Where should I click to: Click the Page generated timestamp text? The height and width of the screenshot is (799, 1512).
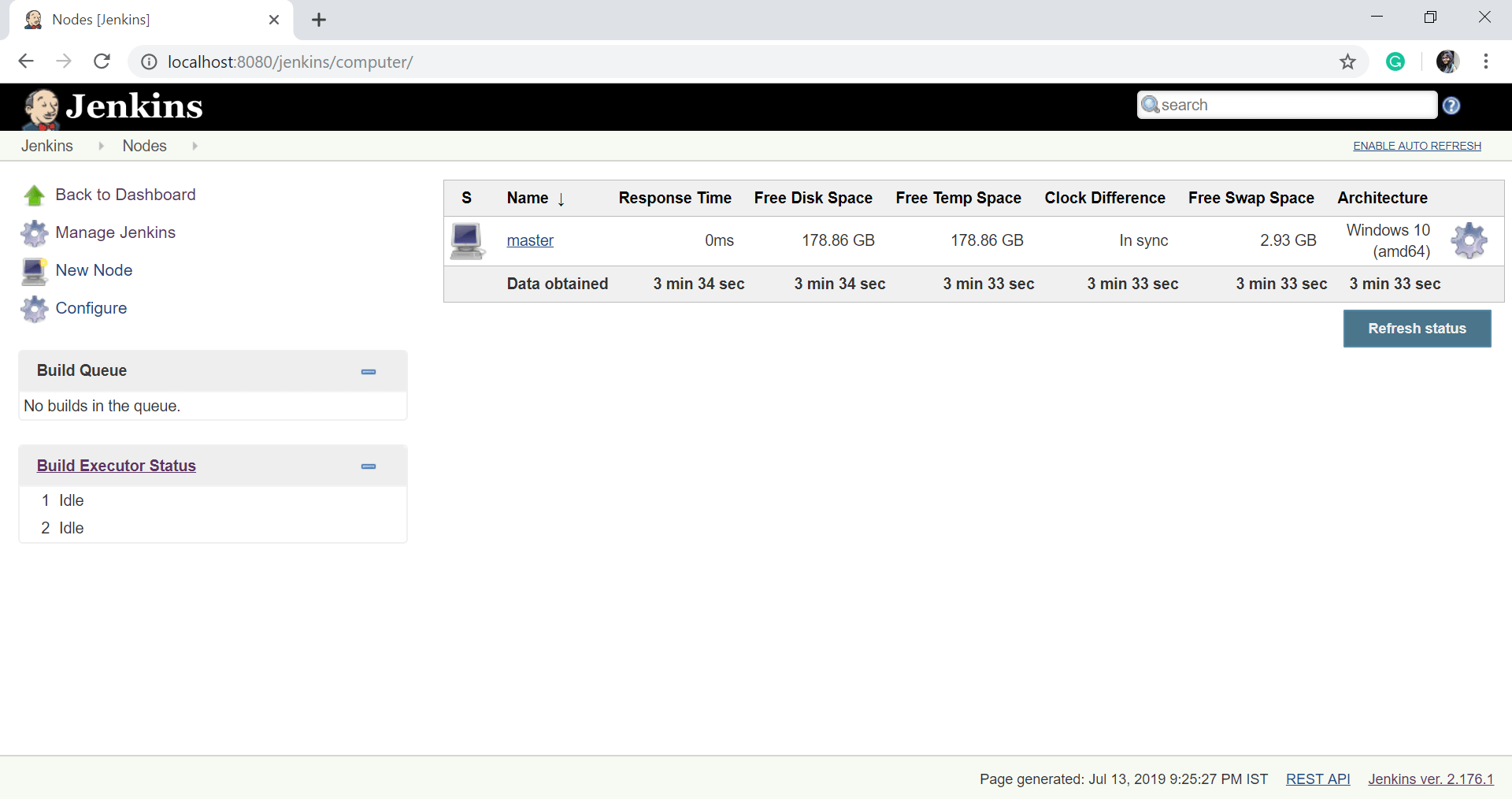coord(1124,779)
